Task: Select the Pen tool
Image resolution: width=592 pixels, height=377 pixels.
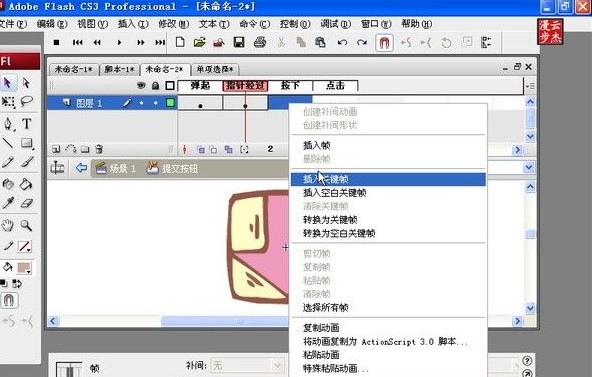Action: (x=8, y=124)
